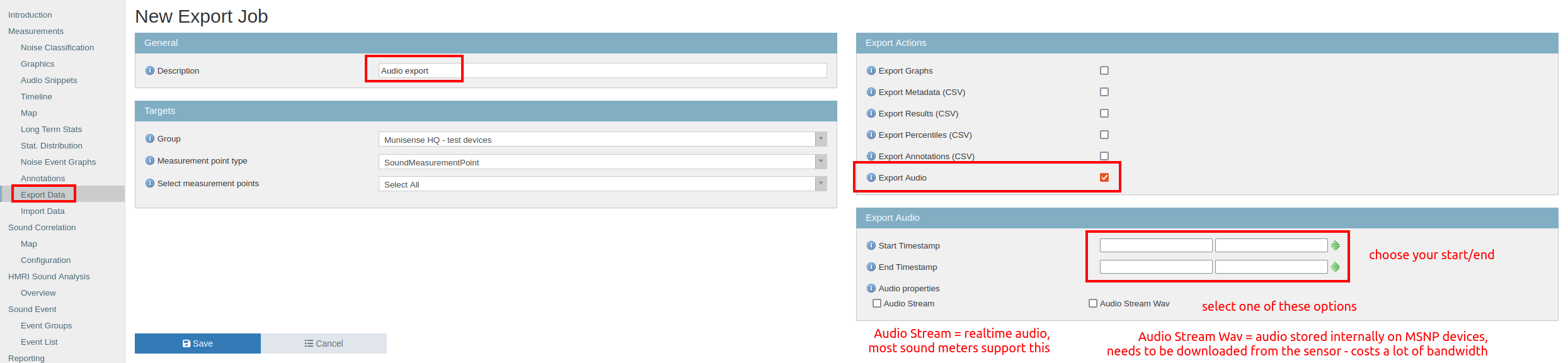Open the Select measurement points dropdown

point(602,184)
